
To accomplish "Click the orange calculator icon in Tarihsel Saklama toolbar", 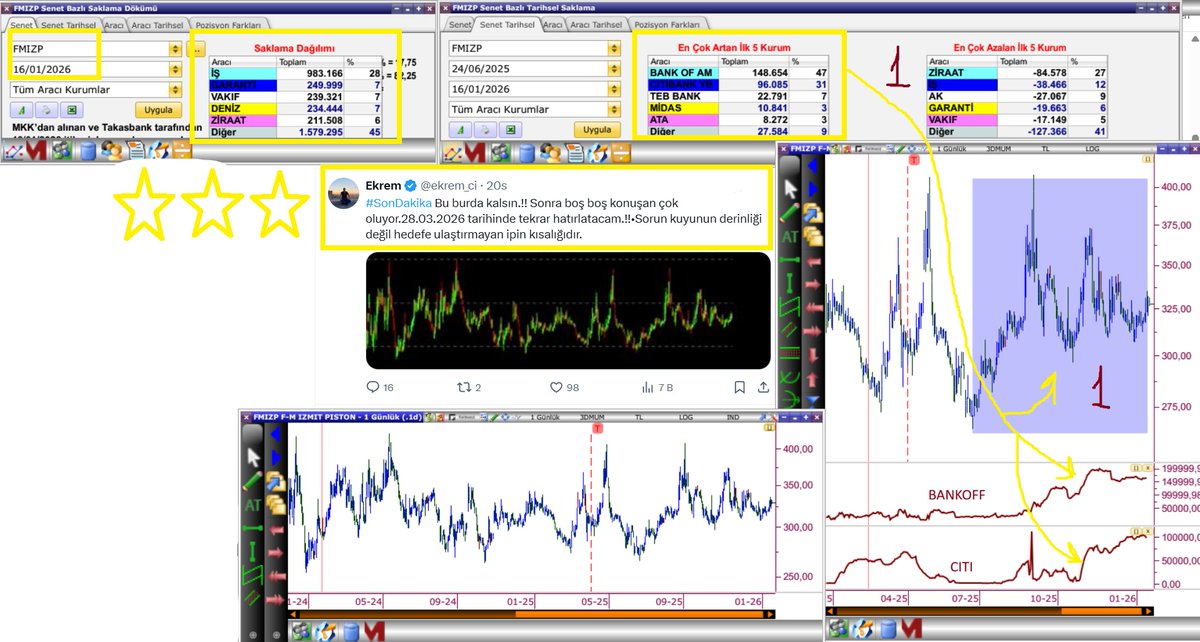I will 621,153.
